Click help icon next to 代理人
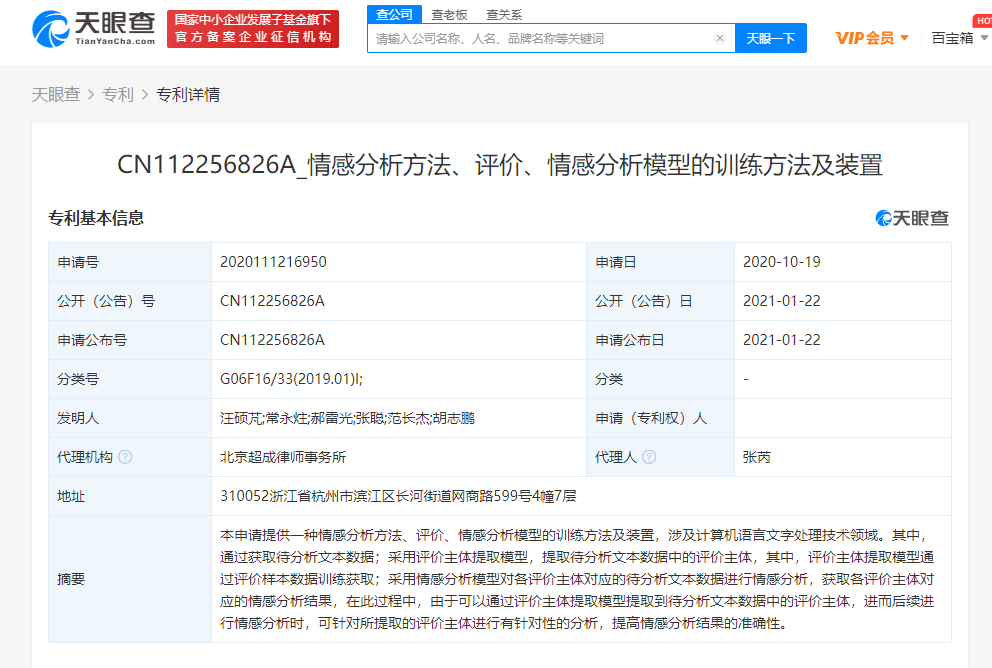 click(x=649, y=457)
